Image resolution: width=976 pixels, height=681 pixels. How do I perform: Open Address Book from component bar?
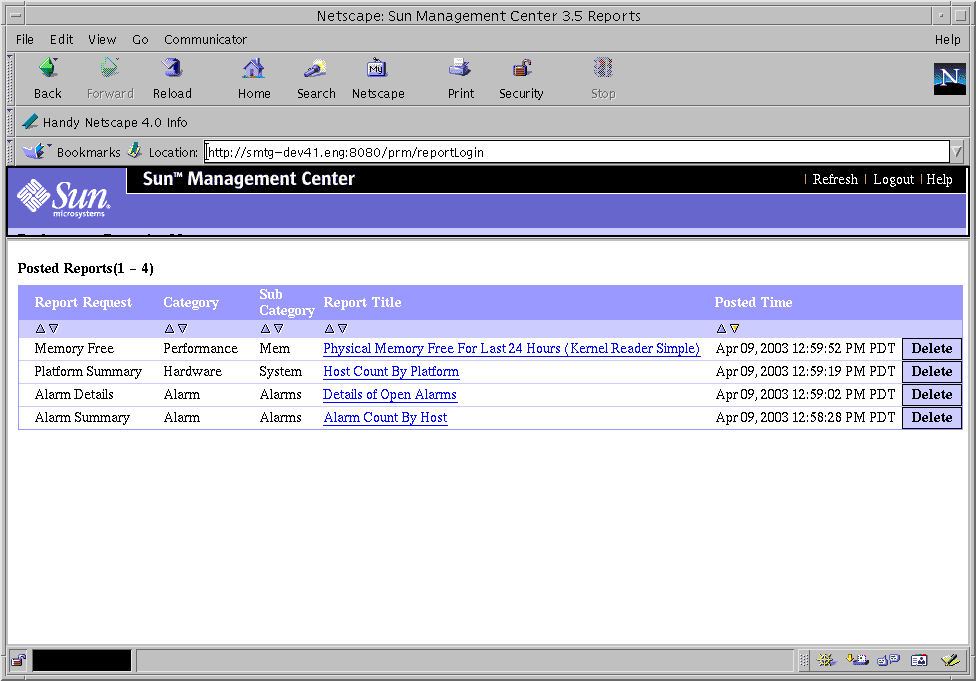click(919, 660)
